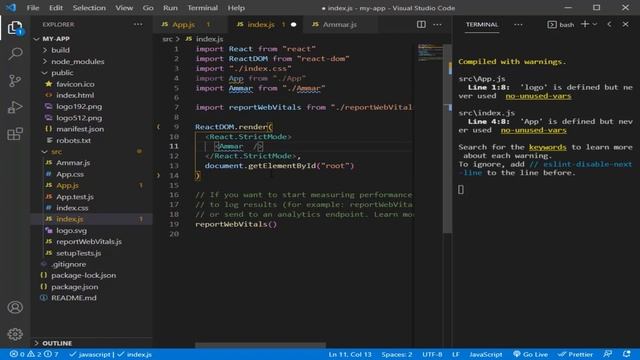Fold the ReactDOM.render block at line 9
Viewport: 640px width, 360px height.
pyautogui.click(x=158, y=127)
